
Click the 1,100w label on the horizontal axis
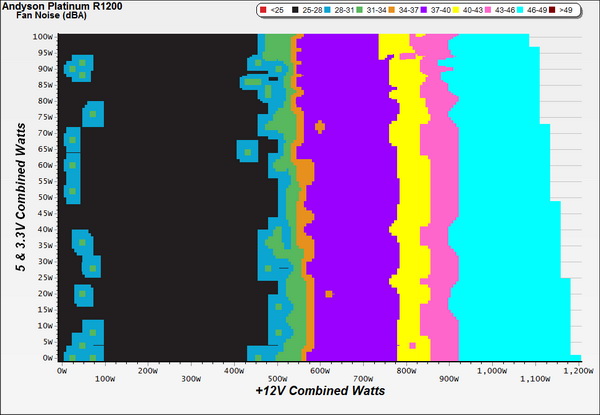(535, 379)
